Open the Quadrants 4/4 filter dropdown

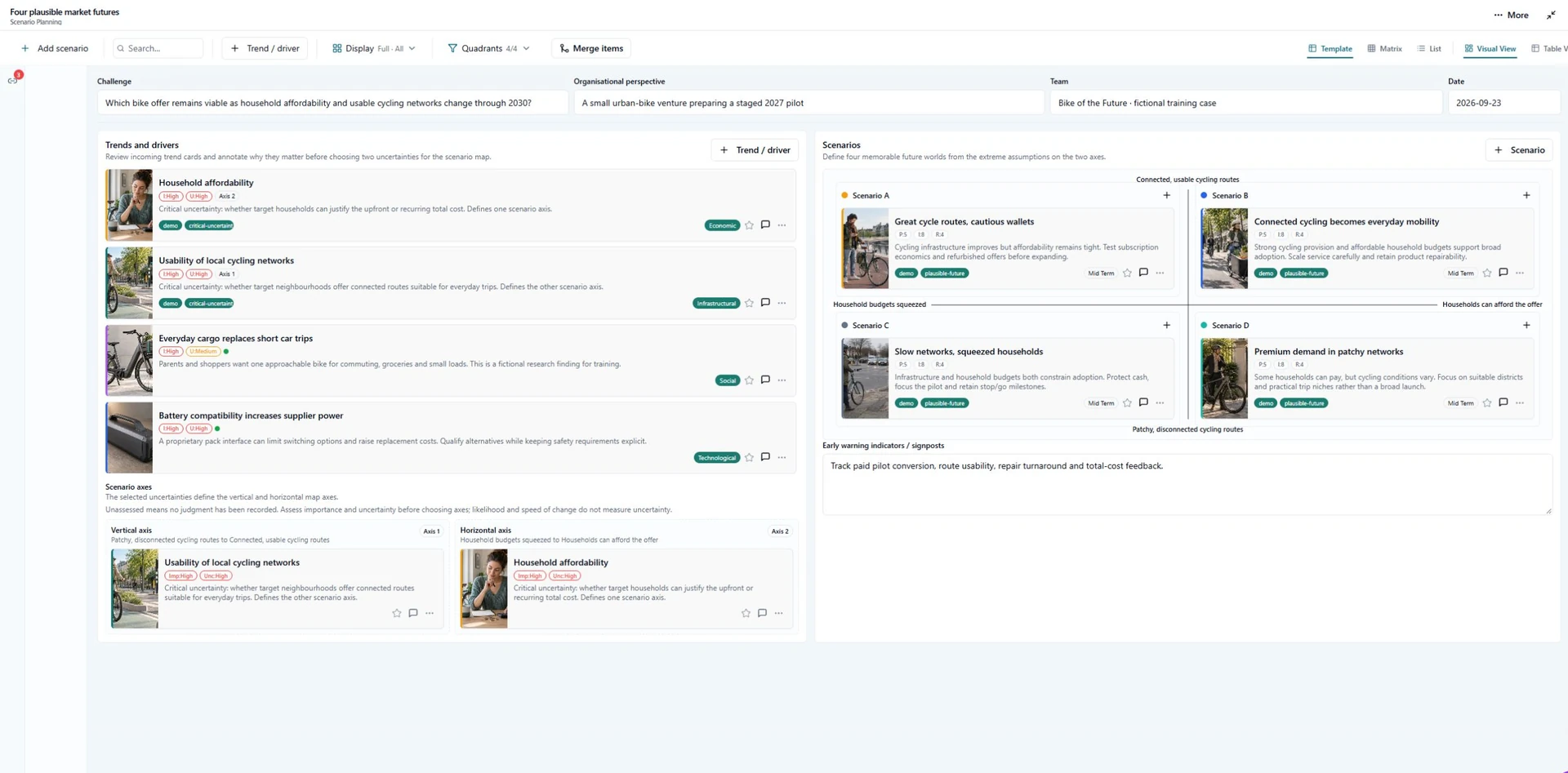488,48
